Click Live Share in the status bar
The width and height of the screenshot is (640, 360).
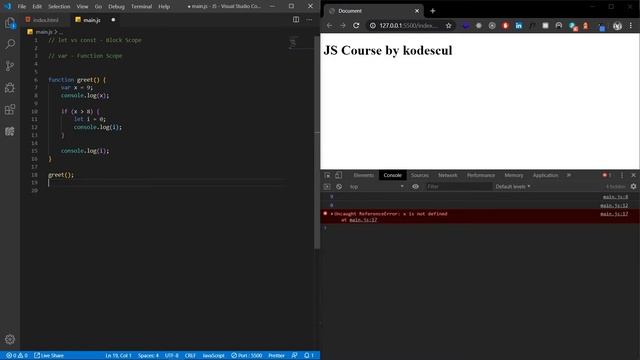tap(49, 356)
